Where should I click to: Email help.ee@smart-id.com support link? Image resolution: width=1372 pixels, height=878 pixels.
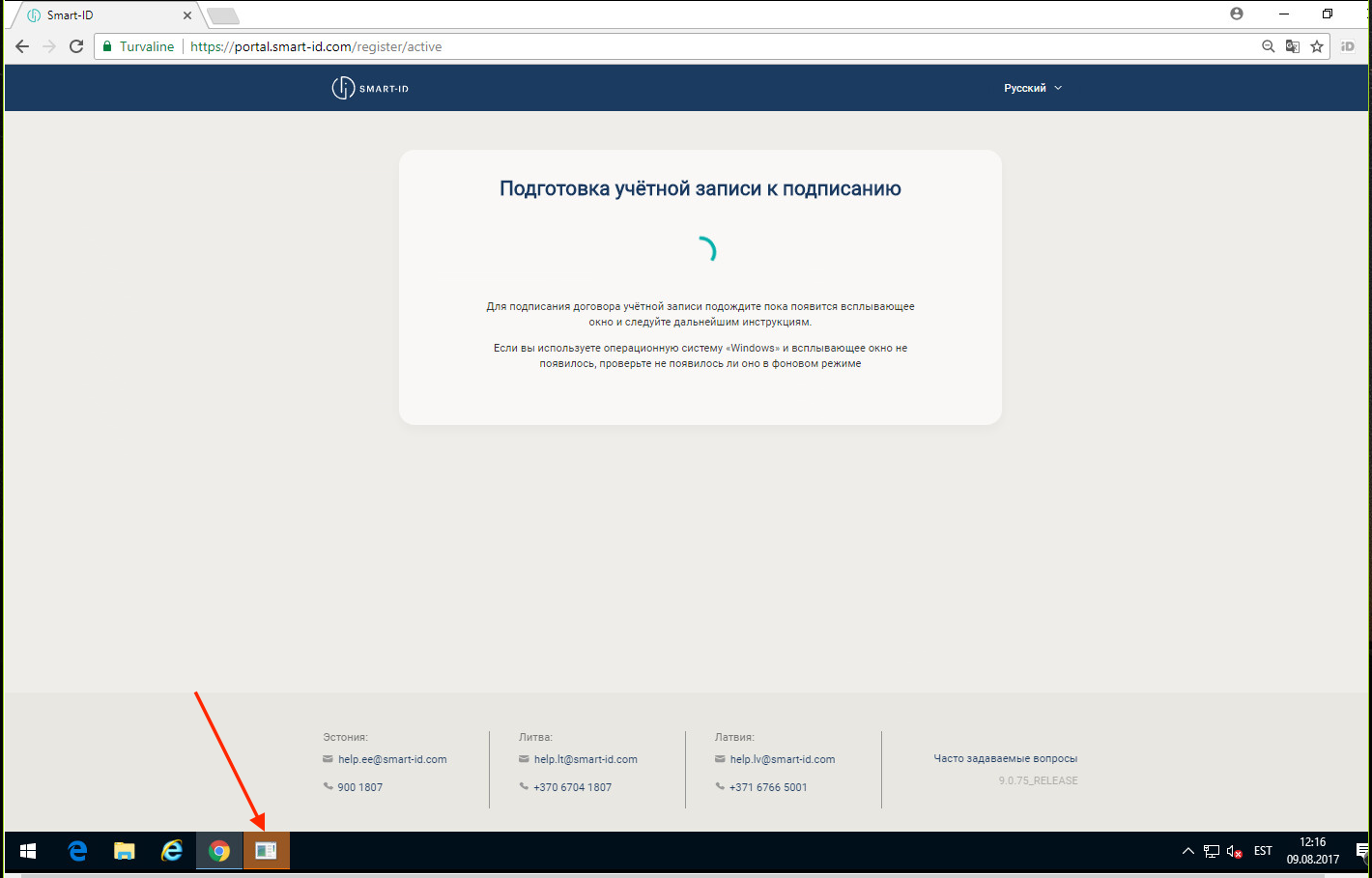(x=391, y=759)
